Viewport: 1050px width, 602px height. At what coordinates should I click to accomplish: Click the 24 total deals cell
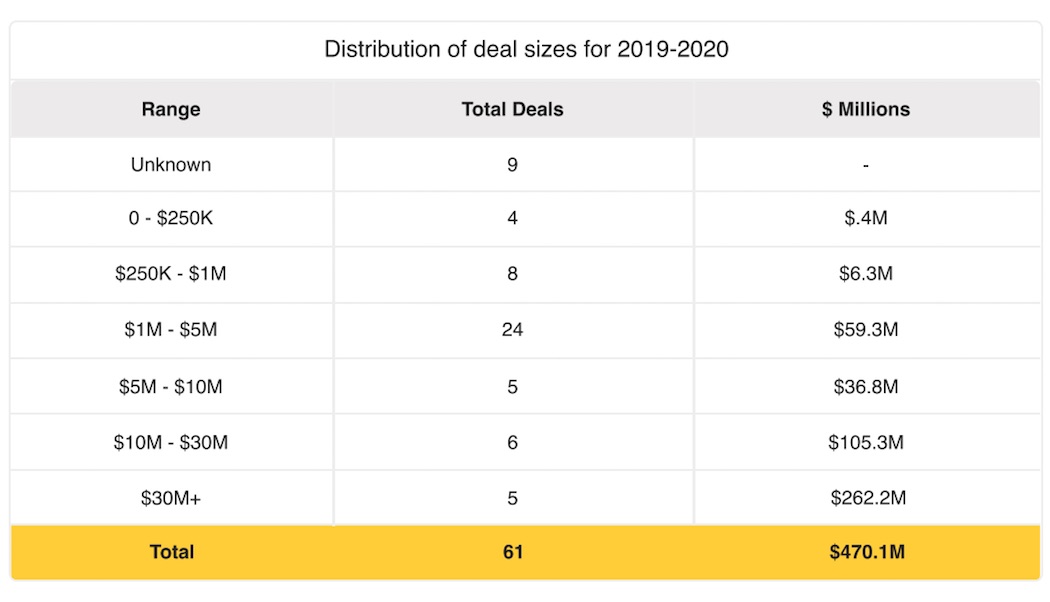[512, 329]
